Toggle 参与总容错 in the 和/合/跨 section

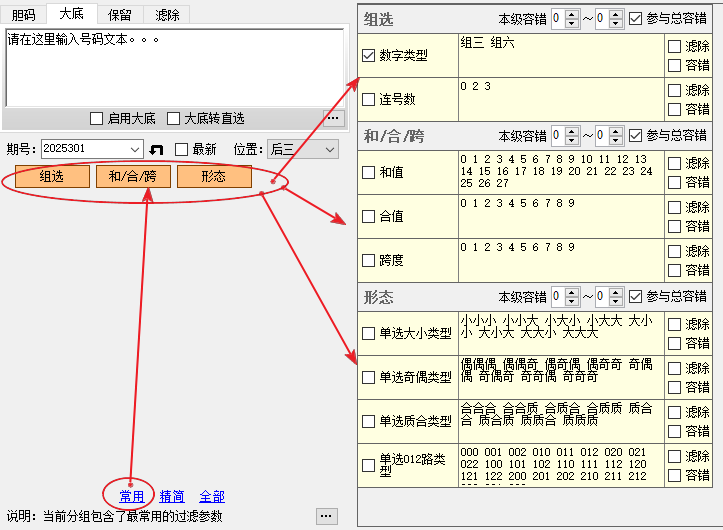click(x=635, y=135)
